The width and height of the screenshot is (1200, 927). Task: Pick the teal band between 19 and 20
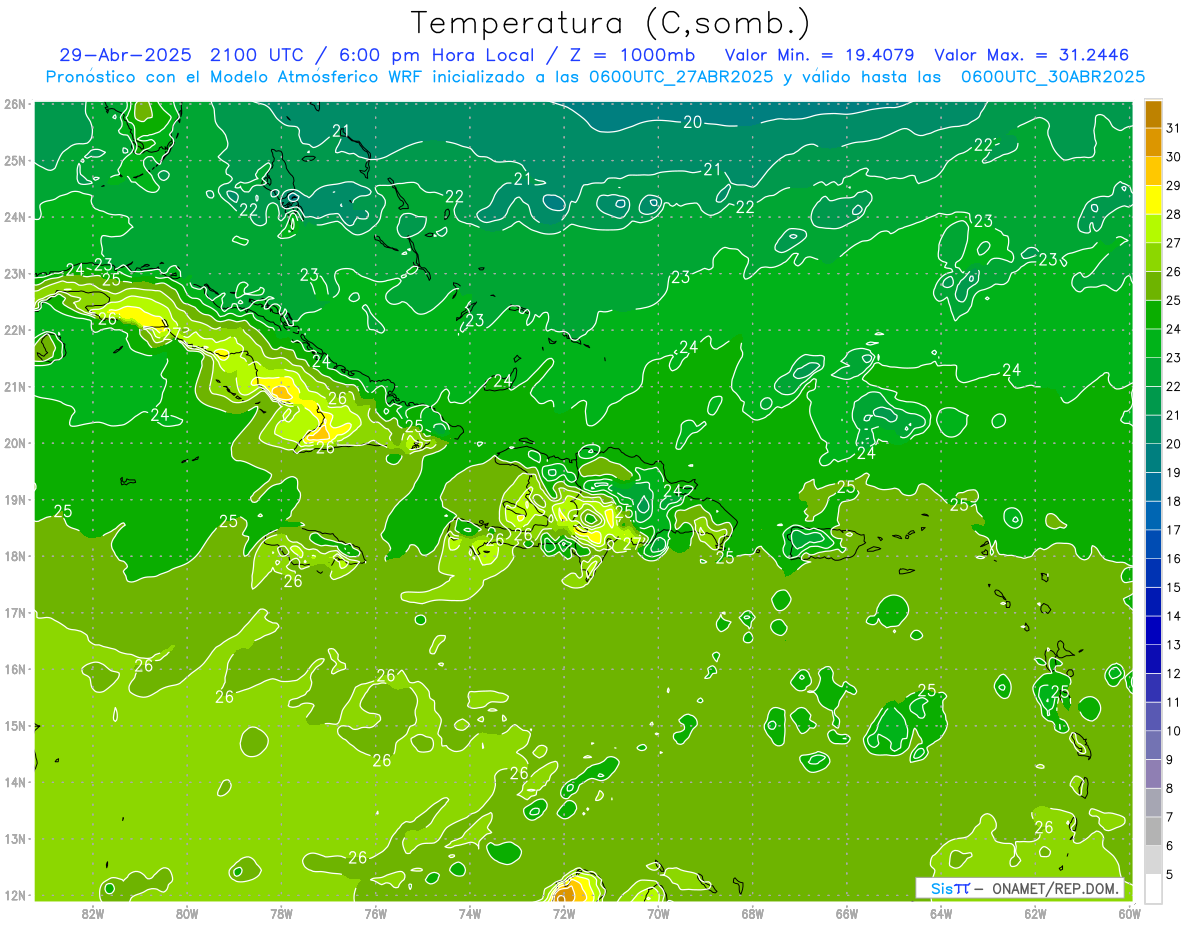tap(1153, 458)
